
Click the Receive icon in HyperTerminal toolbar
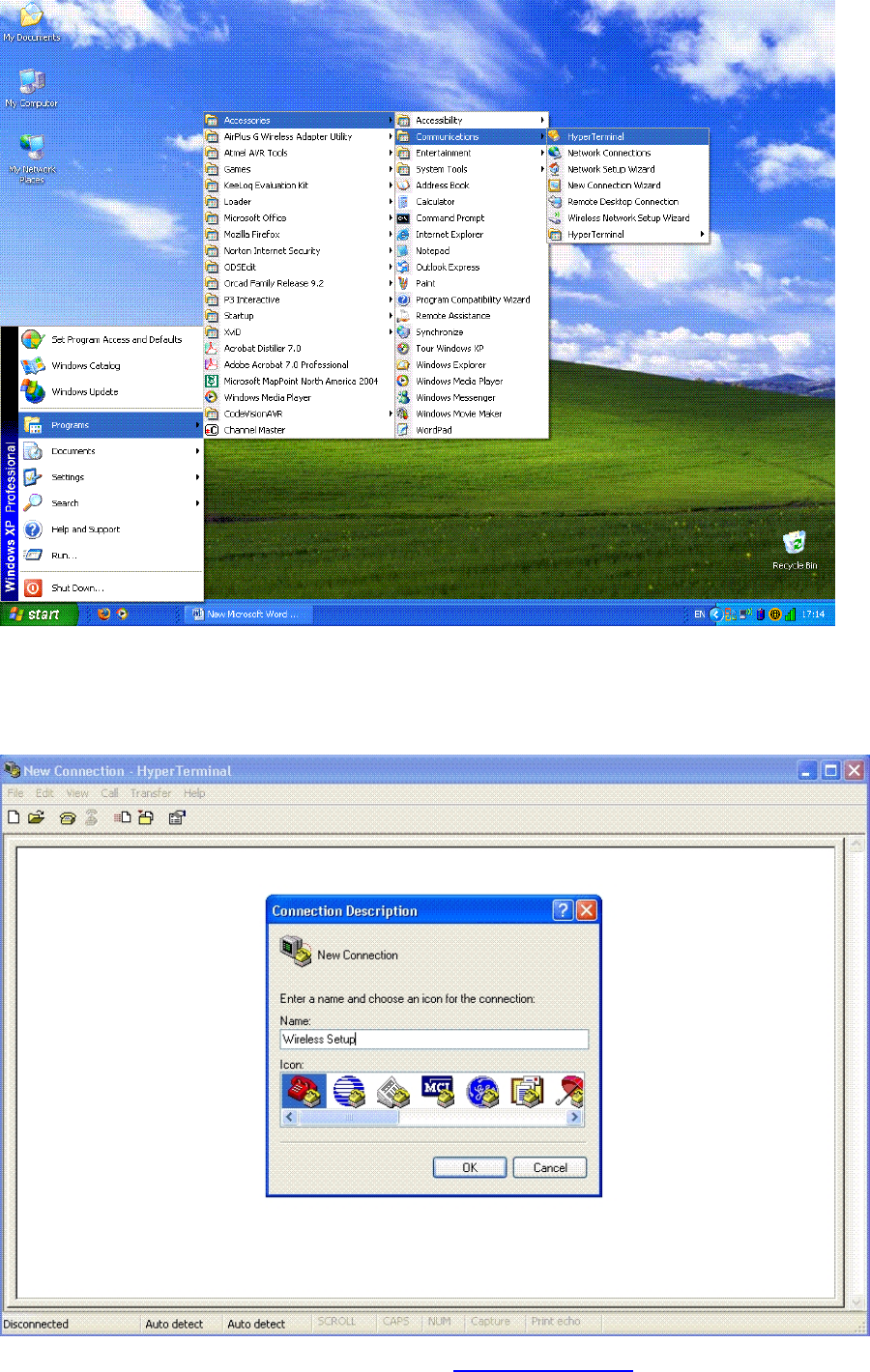(146, 817)
